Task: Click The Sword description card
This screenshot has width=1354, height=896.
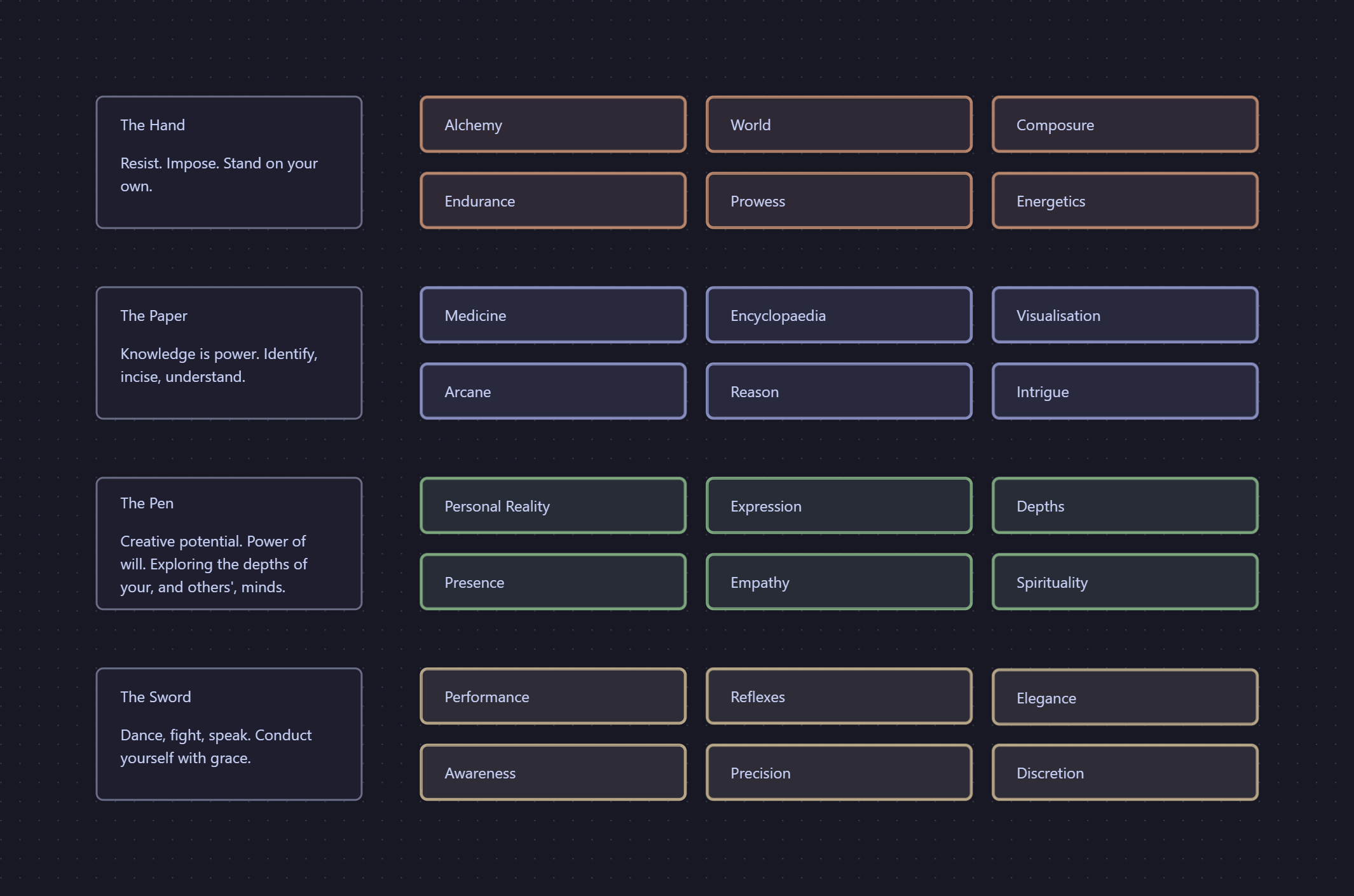Action: point(229,734)
